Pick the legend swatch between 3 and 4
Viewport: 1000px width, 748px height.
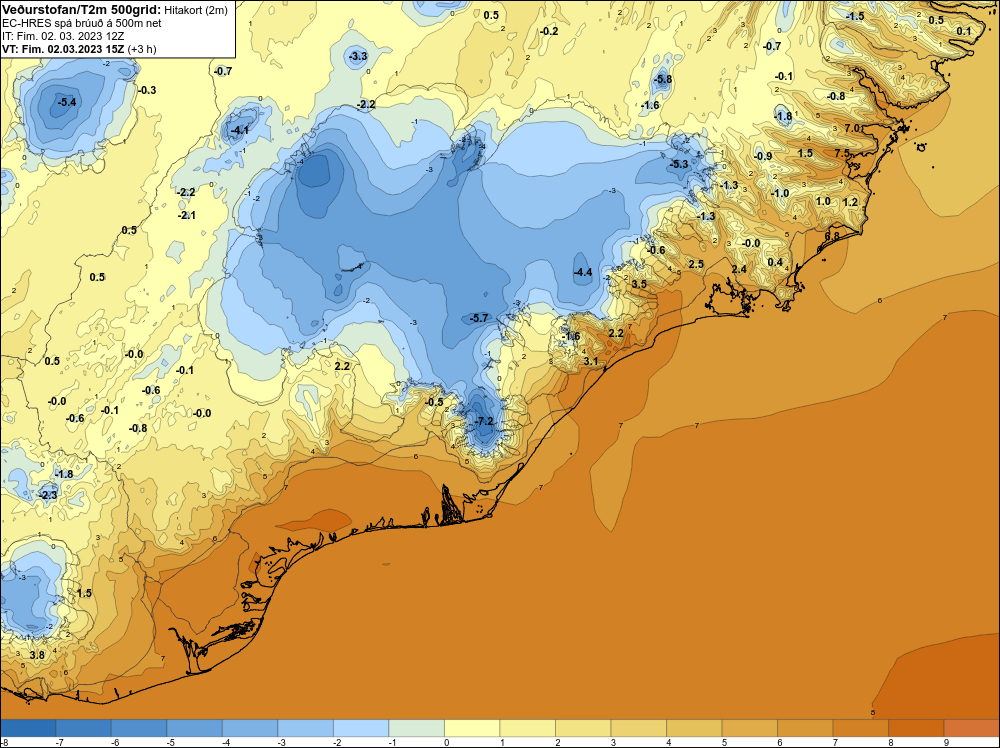[638, 728]
